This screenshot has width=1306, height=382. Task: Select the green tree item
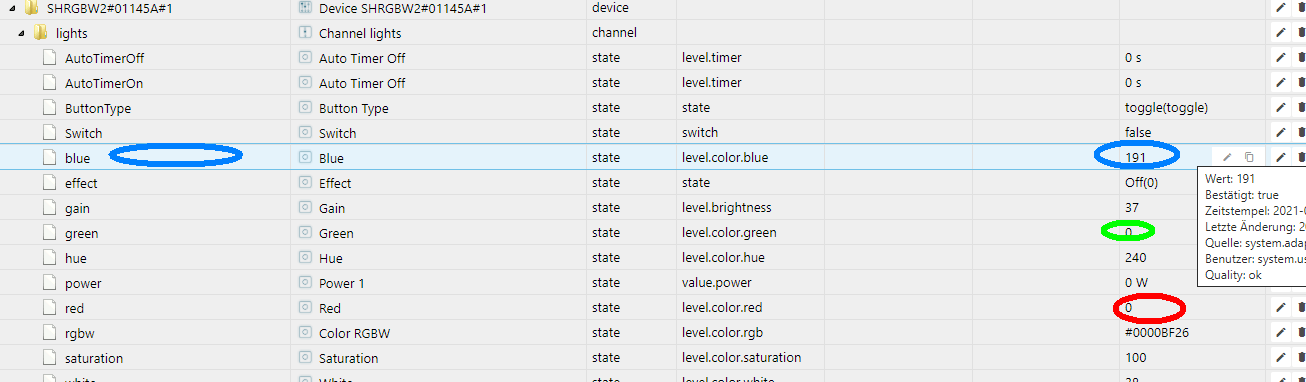82,233
